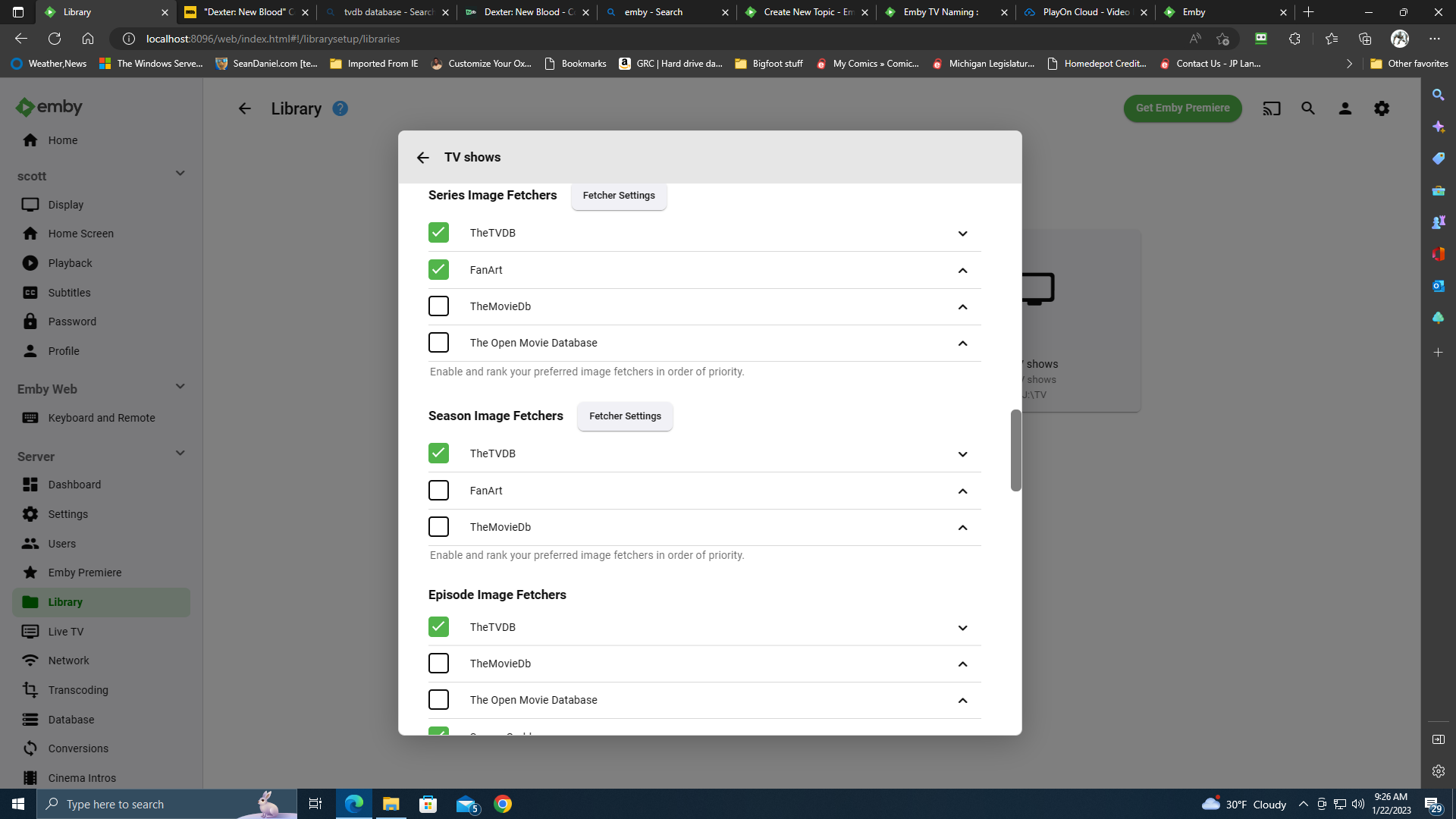
Task: Switch to Emby TV Naming browser tab
Action: click(x=946, y=12)
